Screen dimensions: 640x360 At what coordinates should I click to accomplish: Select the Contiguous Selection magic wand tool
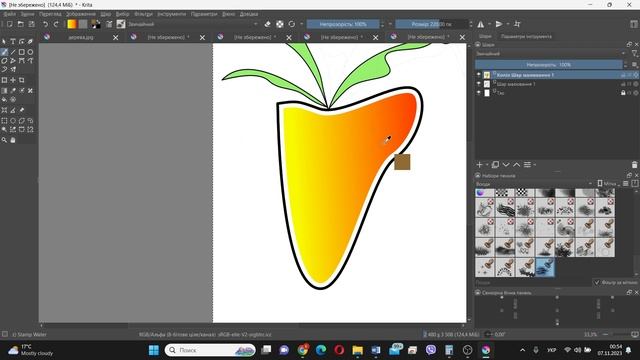[x=4, y=129]
